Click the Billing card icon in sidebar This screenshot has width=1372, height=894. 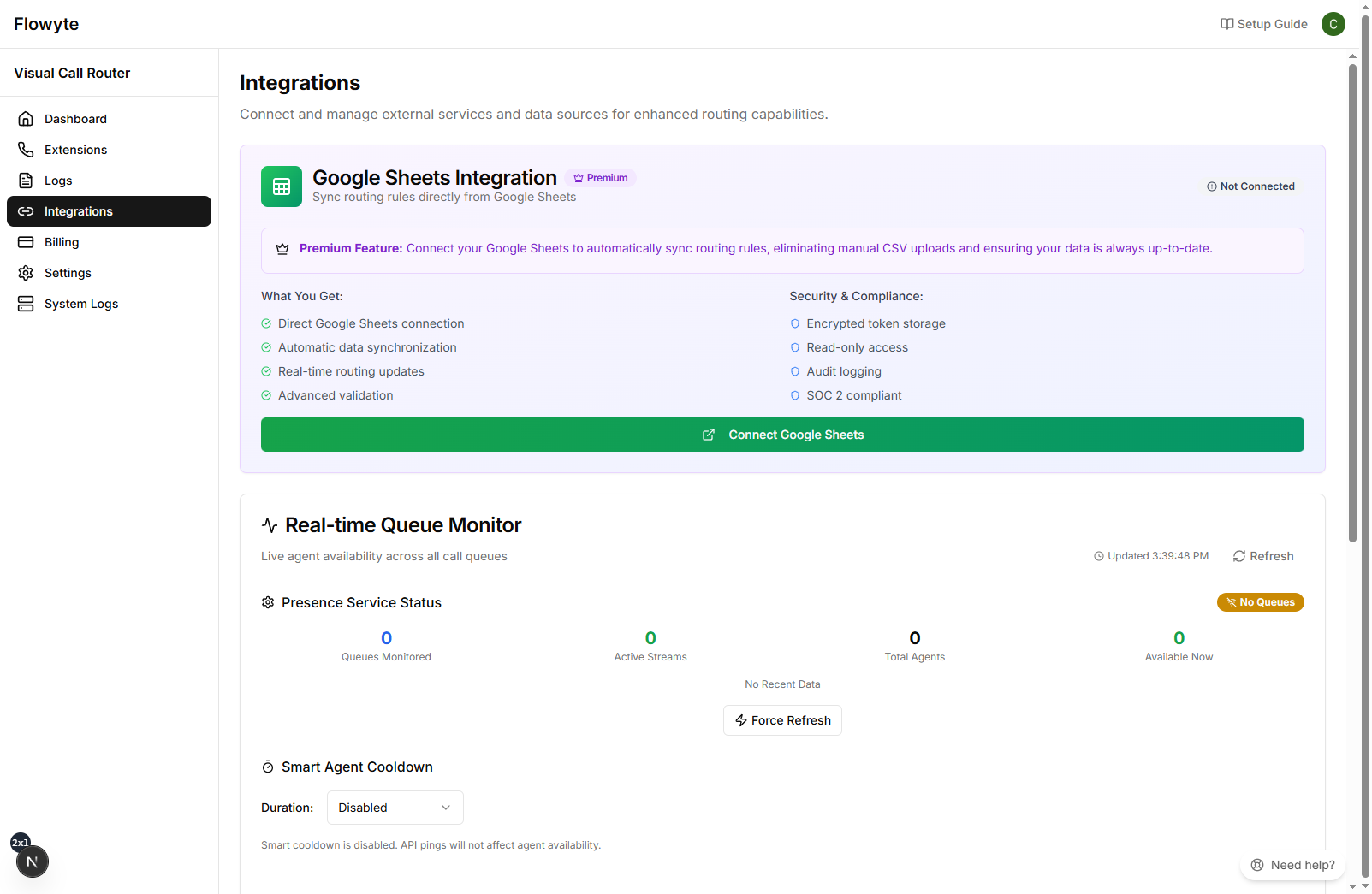26,241
